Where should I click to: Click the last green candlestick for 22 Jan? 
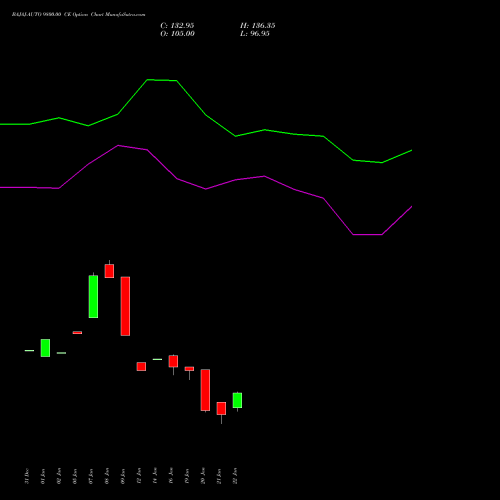point(237,400)
